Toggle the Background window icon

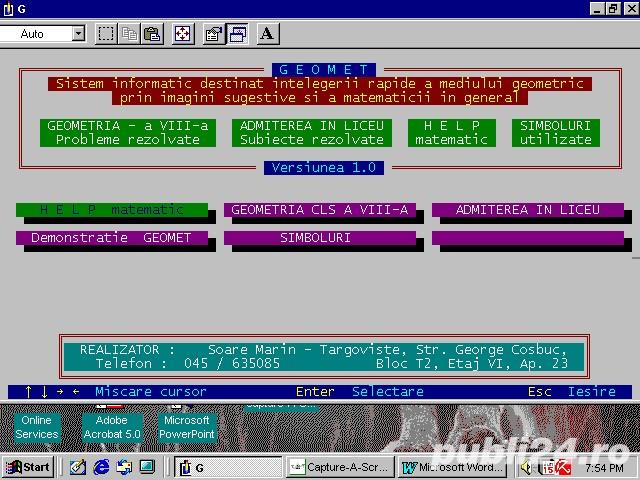[237, 34]
